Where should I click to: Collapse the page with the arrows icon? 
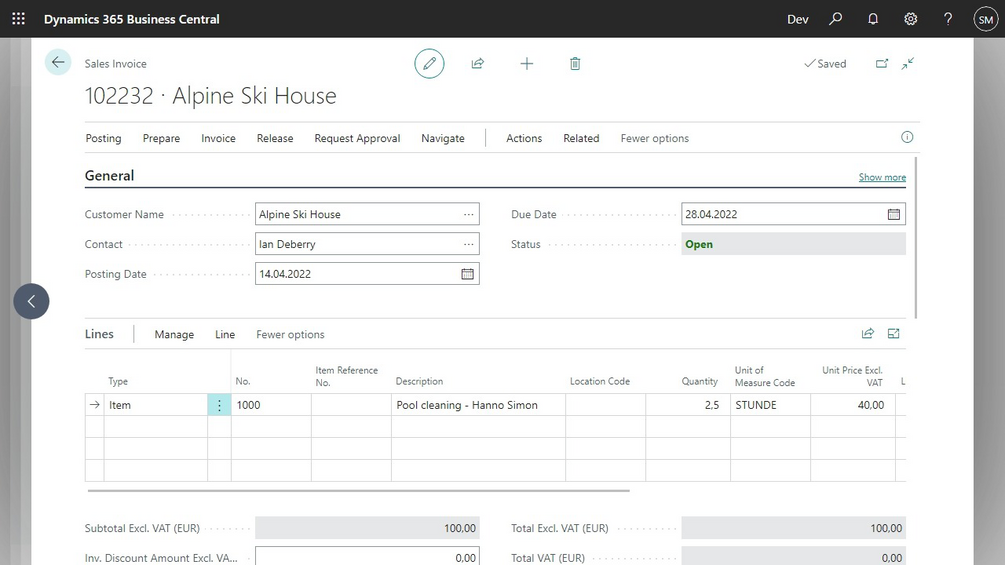coord(908,63)
